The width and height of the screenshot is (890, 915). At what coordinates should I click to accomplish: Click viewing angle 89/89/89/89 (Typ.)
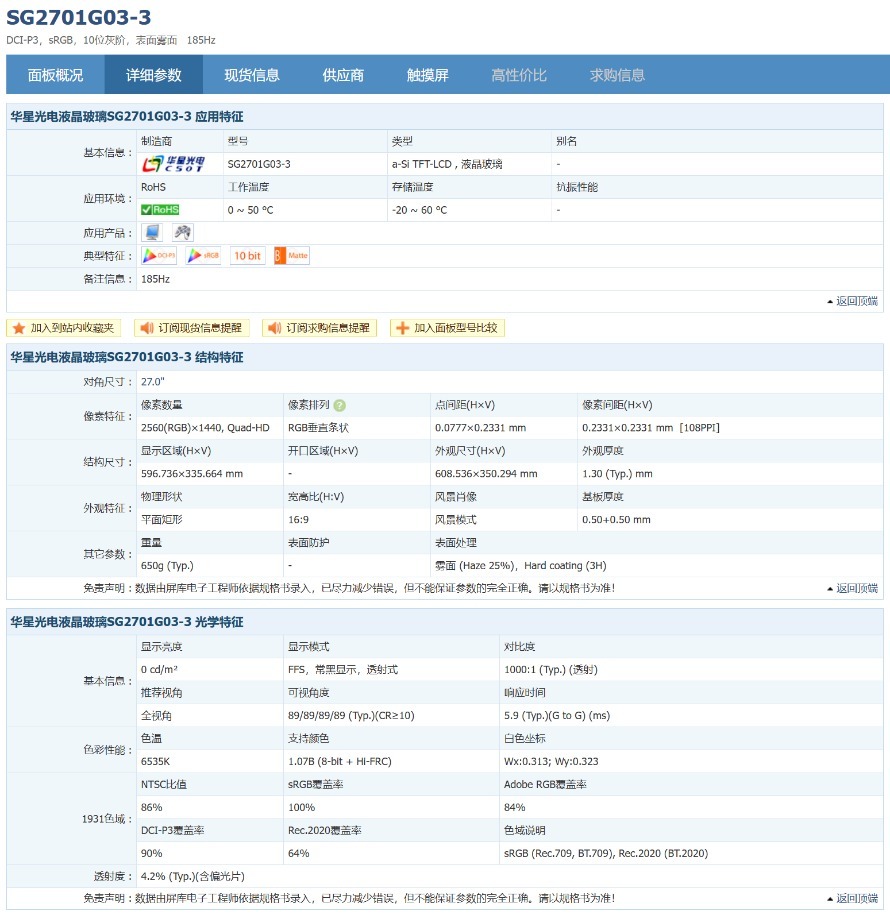tap(351, 715)
